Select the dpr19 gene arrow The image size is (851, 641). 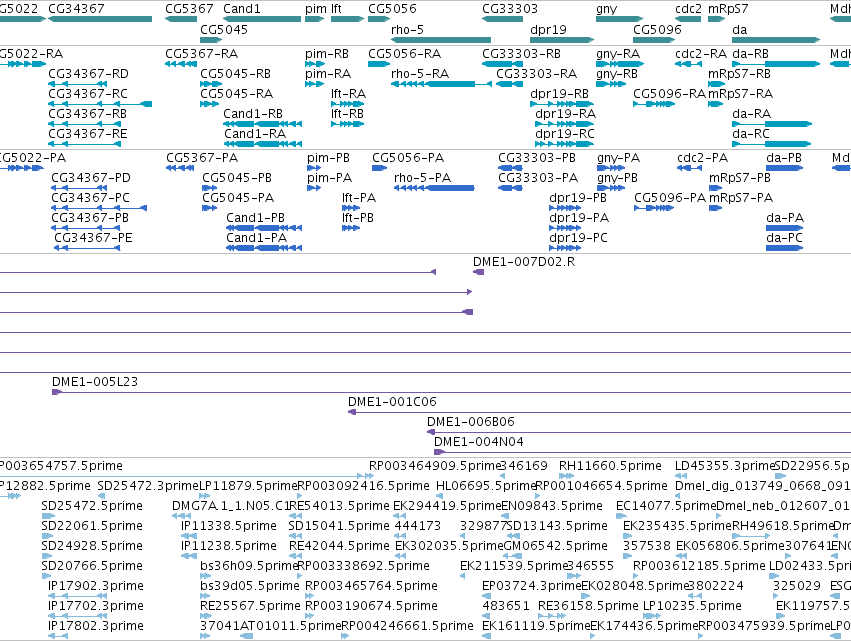click(562, 40)
